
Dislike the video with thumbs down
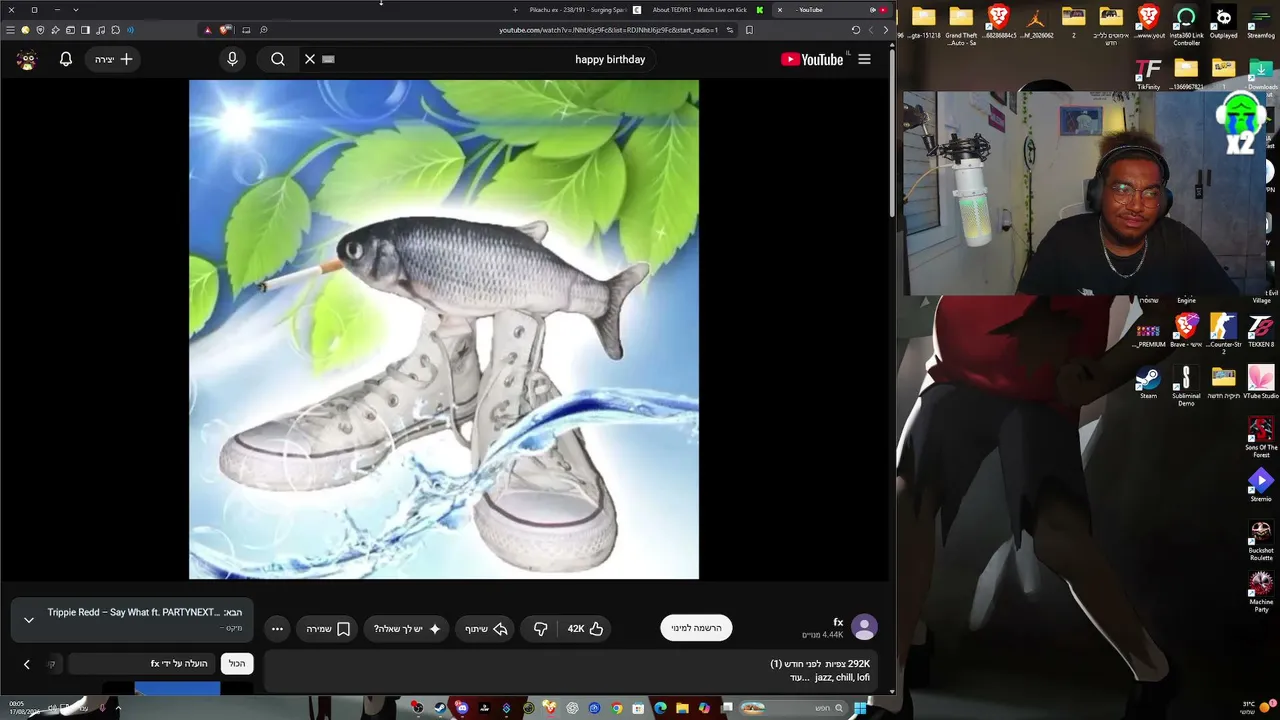(x=540, y=629)
